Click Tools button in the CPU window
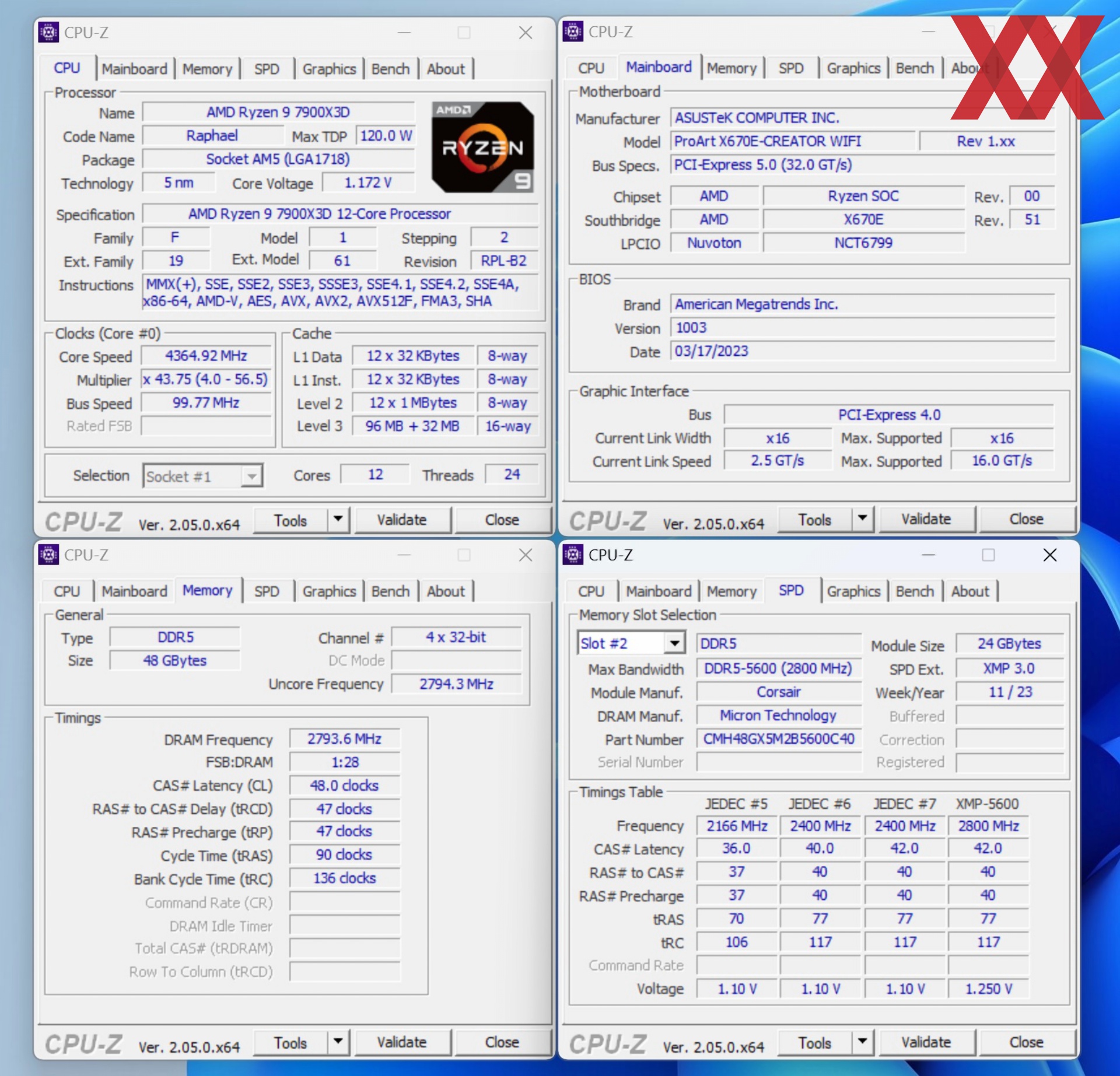Viewport: 1120px width, 1076px height. pos(290,520)
